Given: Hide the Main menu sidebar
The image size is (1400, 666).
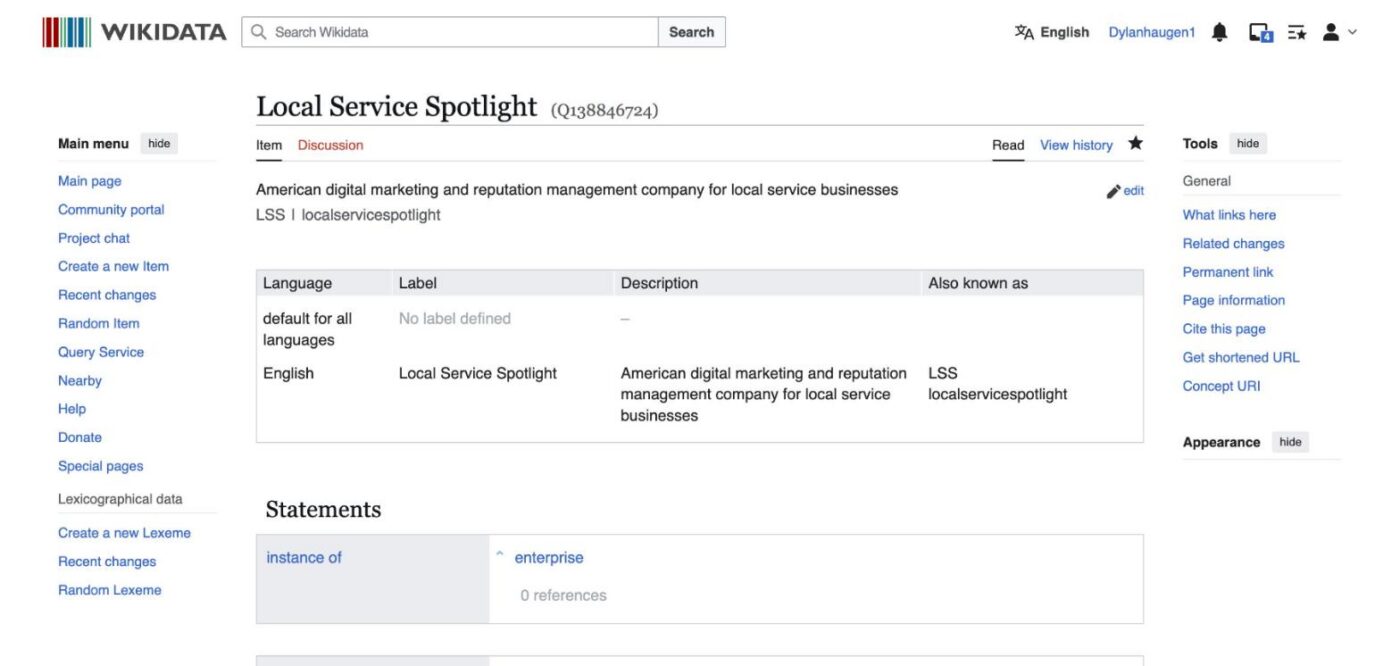Looking at the screenshot, I should coord(159,143).
